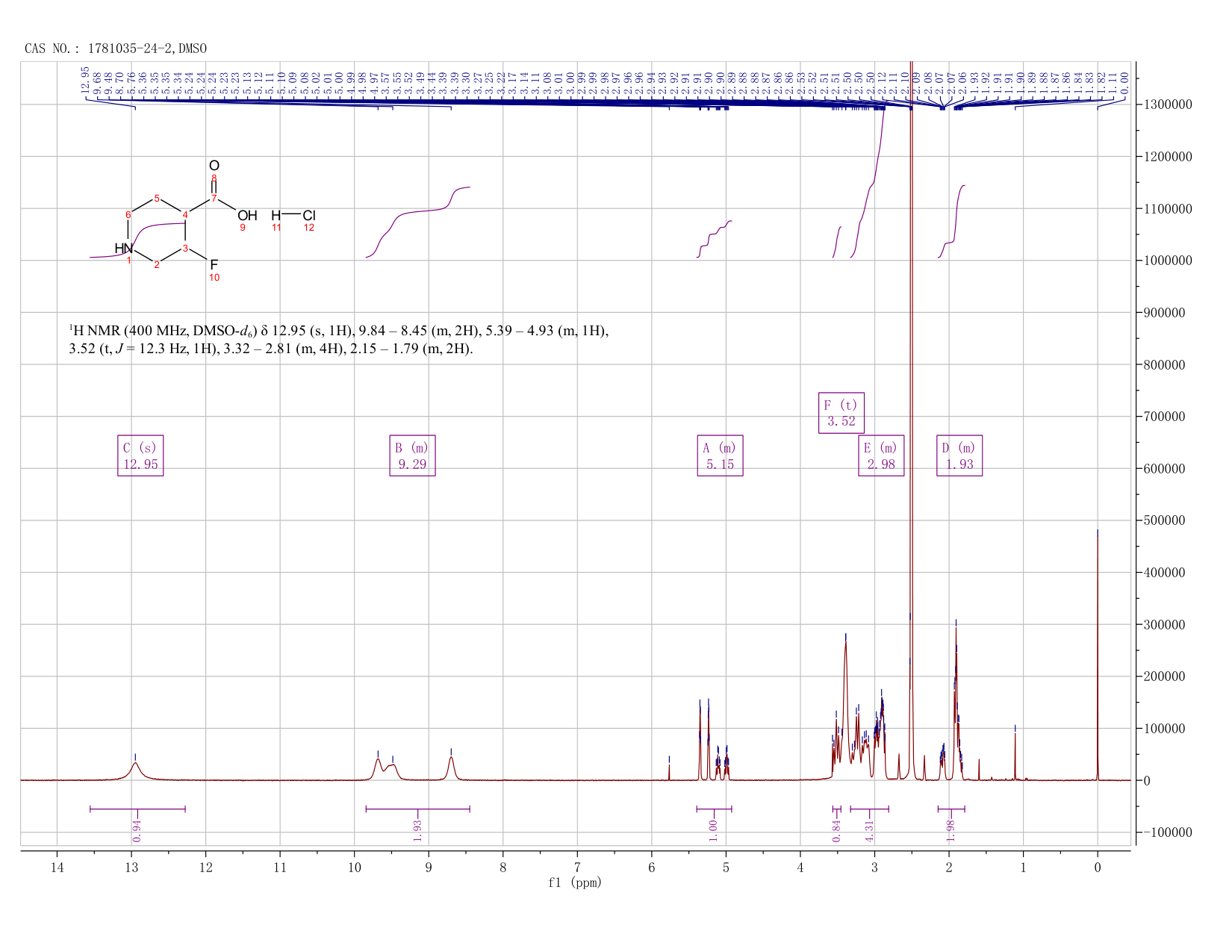Viewport: 1232px width, 952px height.
Task: Click the OH group of the molecule
Action: pos(247,216)
